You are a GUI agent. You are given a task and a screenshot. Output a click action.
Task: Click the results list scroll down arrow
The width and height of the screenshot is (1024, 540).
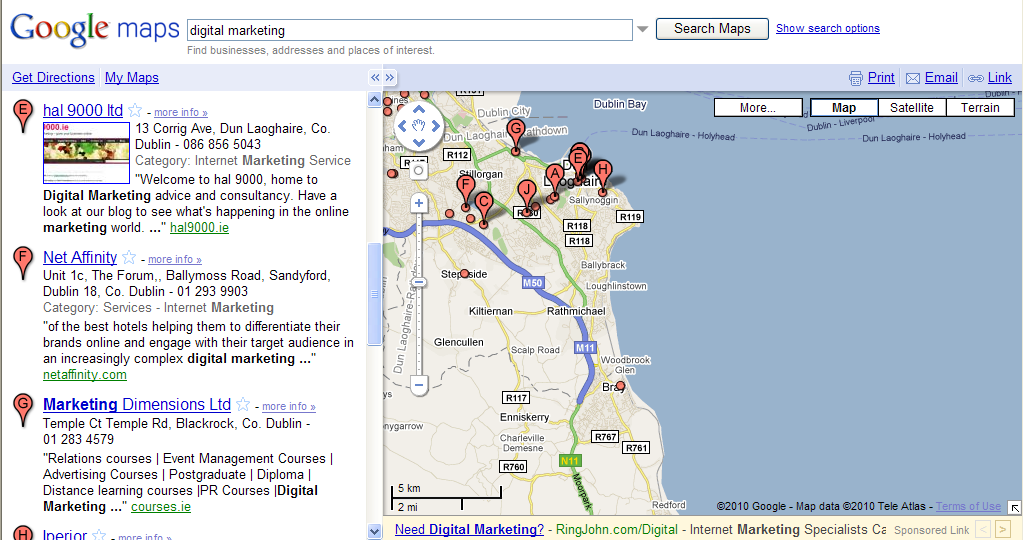(x=374, y=532)
